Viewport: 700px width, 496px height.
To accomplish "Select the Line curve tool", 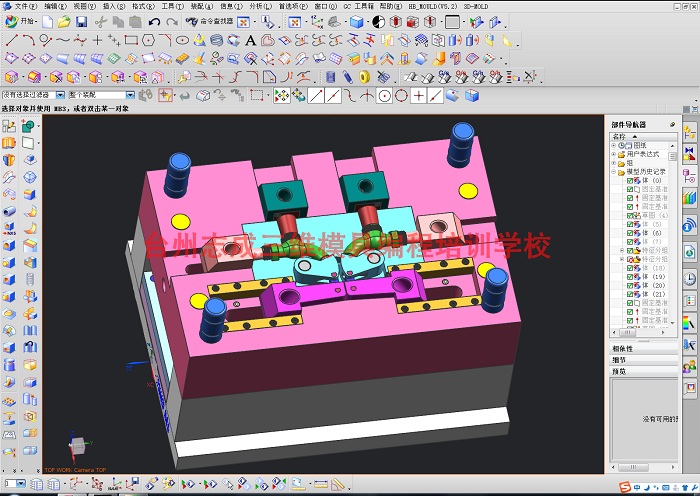I will tap(12, 41).
